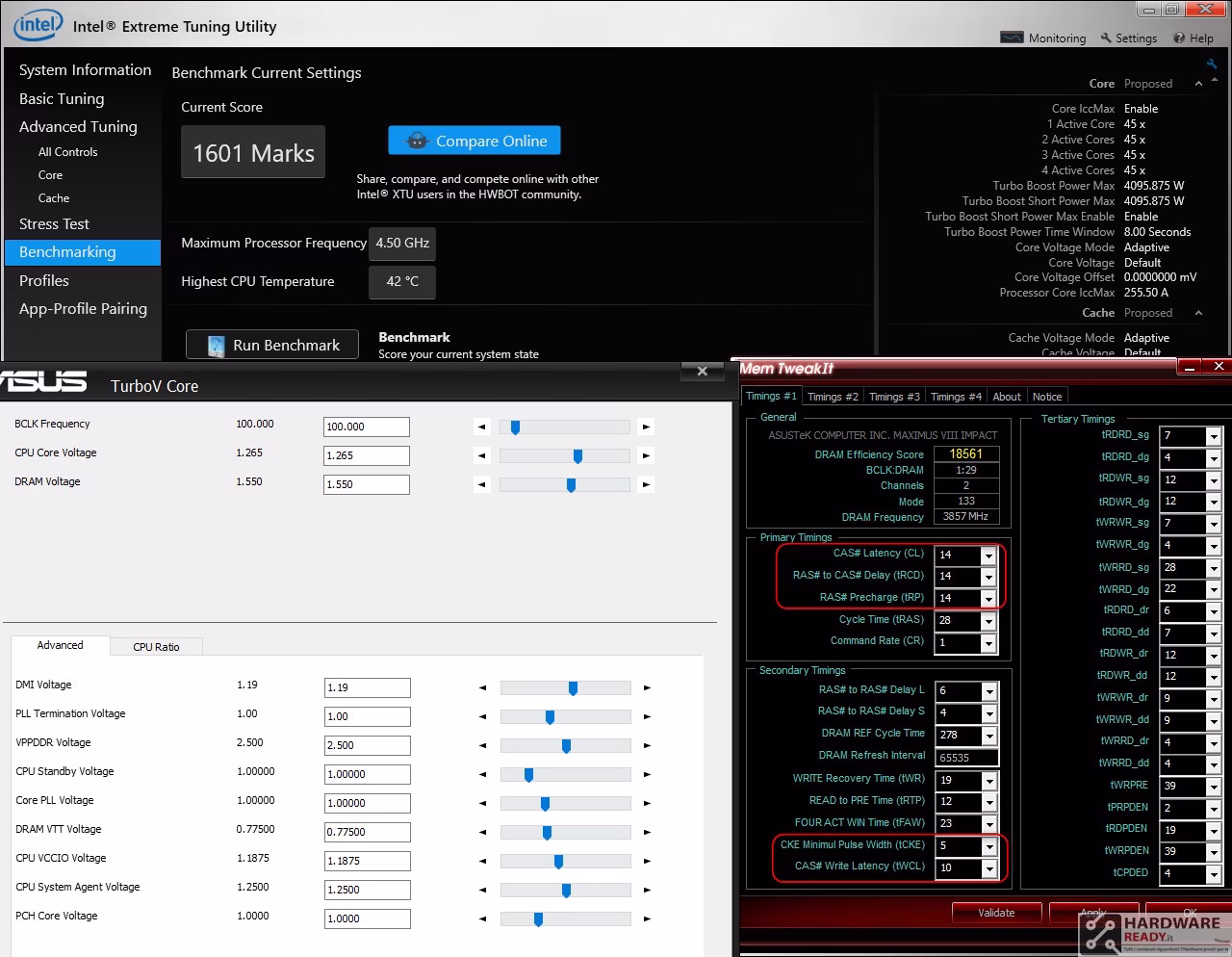Viewport: 1232px width, 957px height.
Task: Switch to the CPU Ratio tab
Action: (156, 647)
